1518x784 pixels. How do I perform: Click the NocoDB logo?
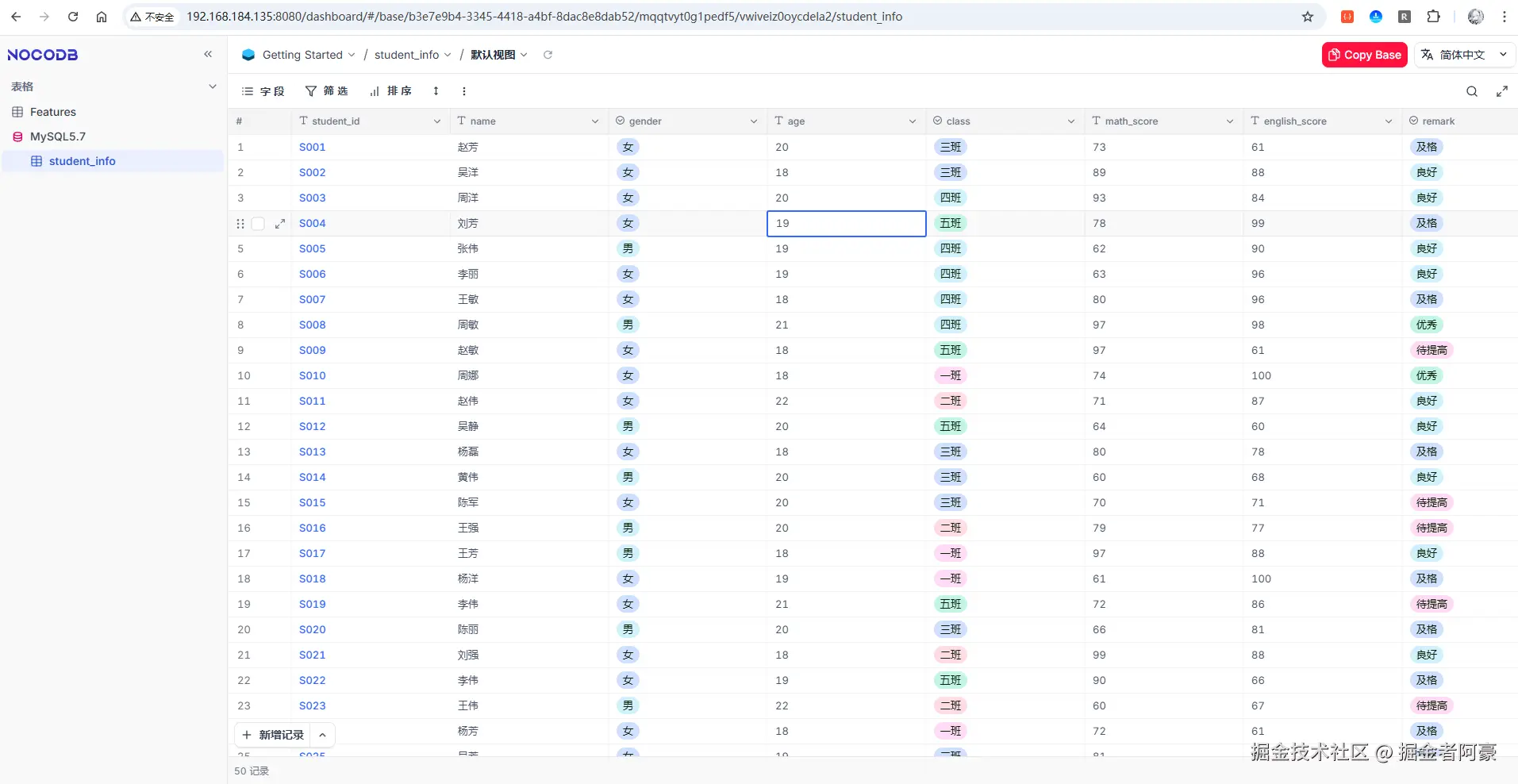point(43,55)
